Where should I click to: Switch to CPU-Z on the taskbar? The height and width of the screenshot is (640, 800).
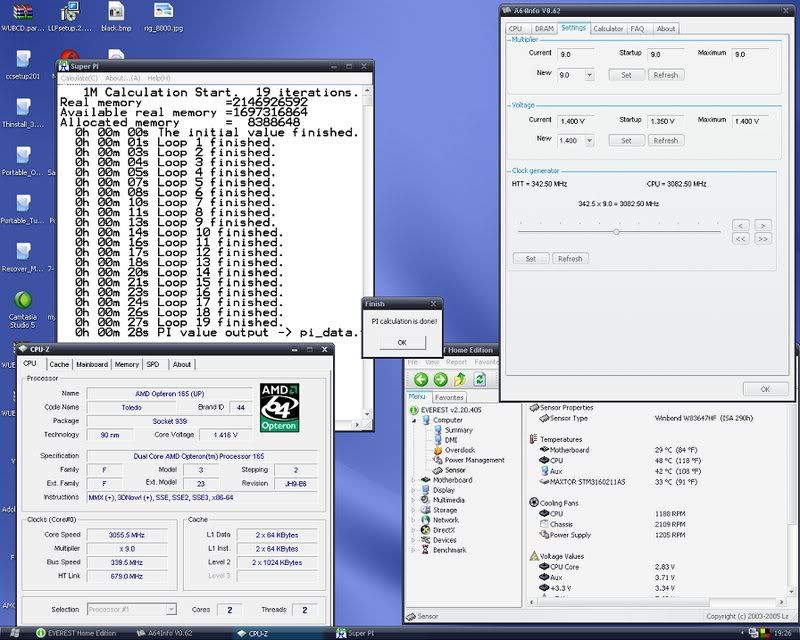pyautogui.click(x=253, y=633)
